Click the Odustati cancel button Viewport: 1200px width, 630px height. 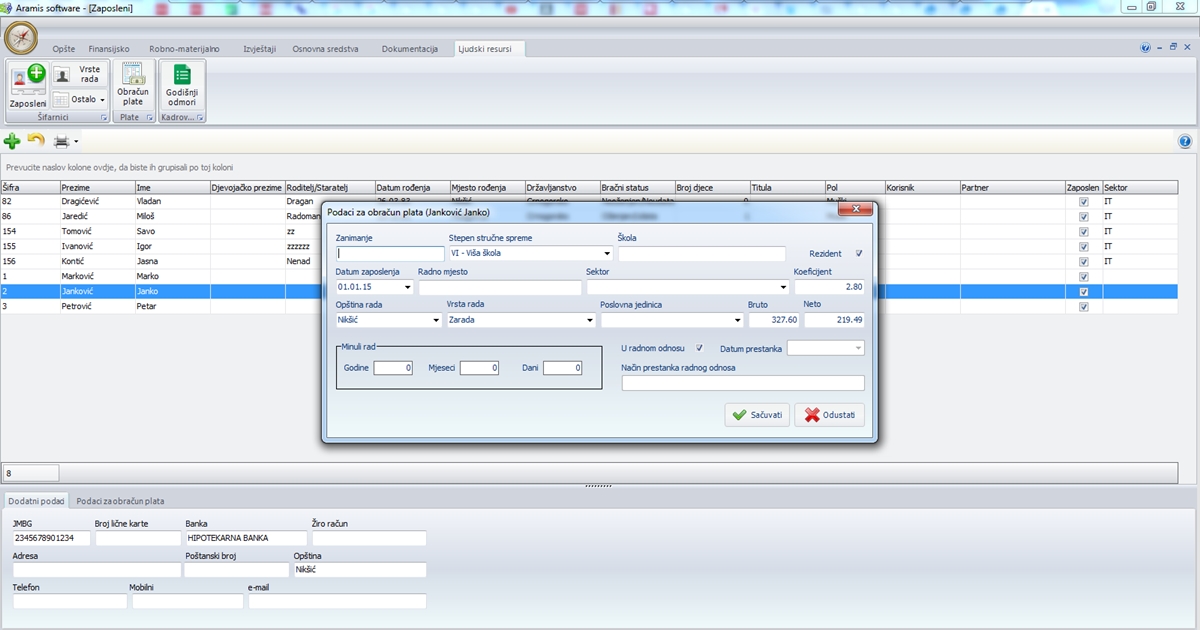[829, 414]
